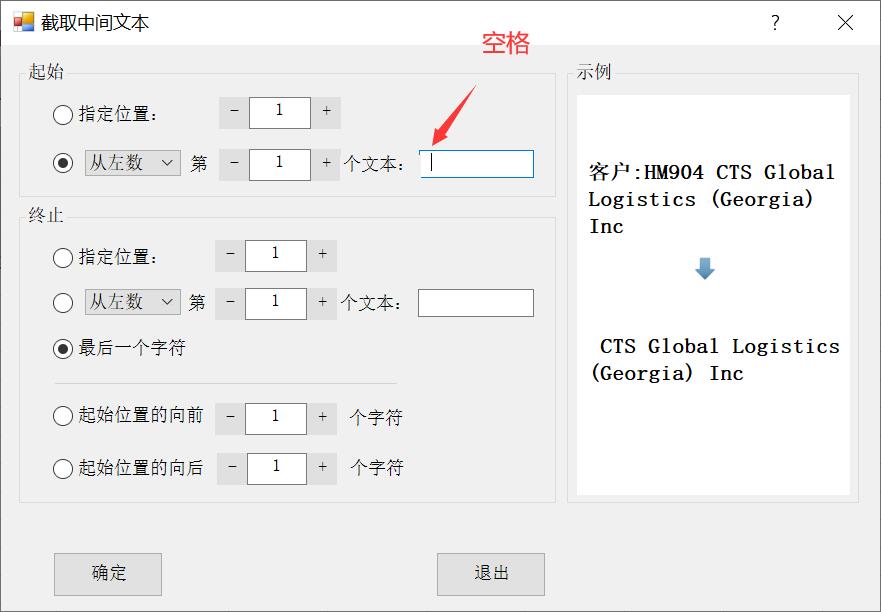The height and width of the screenshot is (612, 881).
Task: Select the 起始位置的向前 radio option
Action: click(63, 416)
